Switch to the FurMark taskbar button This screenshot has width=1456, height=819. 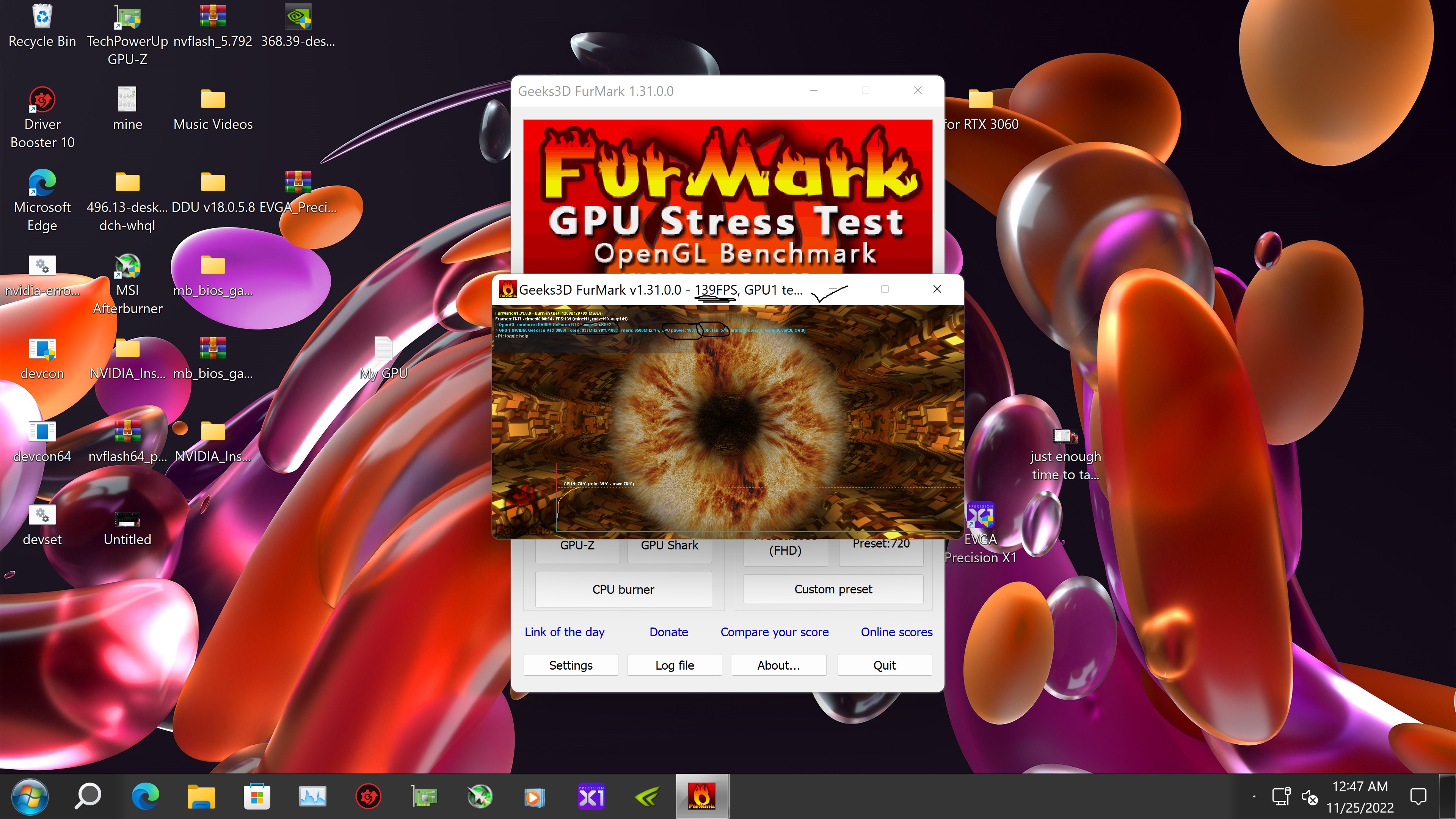pos(702,796)
